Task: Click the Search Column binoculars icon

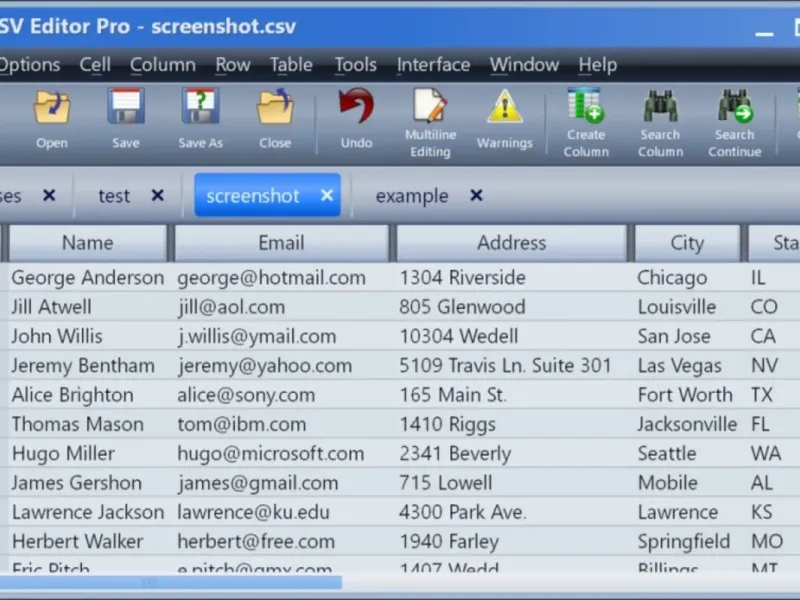Action: click(660, 106)
